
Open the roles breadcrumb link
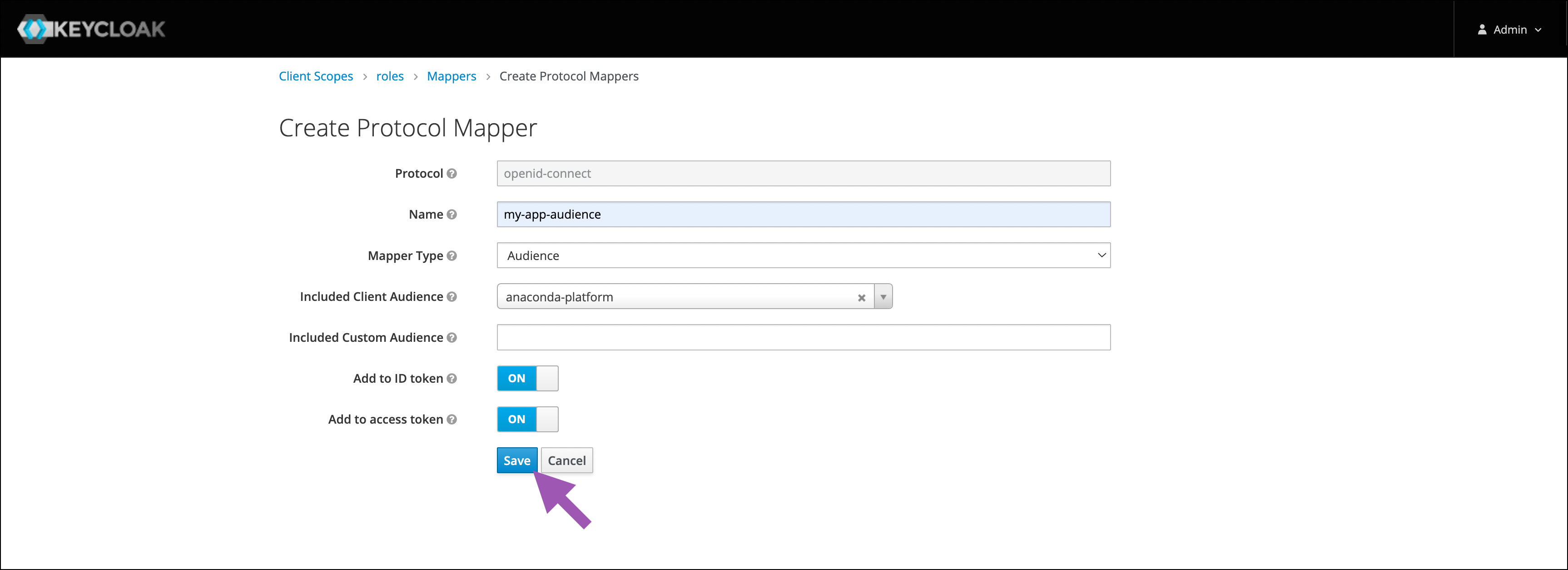[390, 76]
